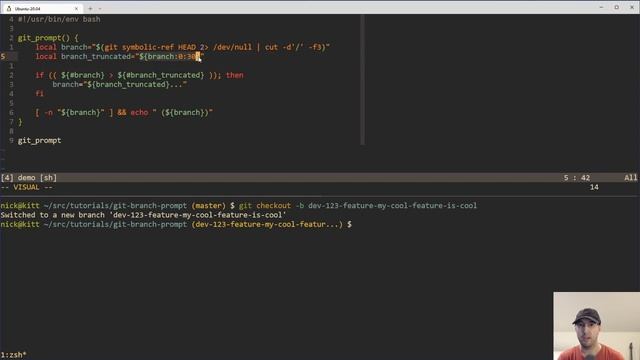
Task: Click 'git symbolic-ref HEAD' in the branch line
Action: click(x=151, y=47)
